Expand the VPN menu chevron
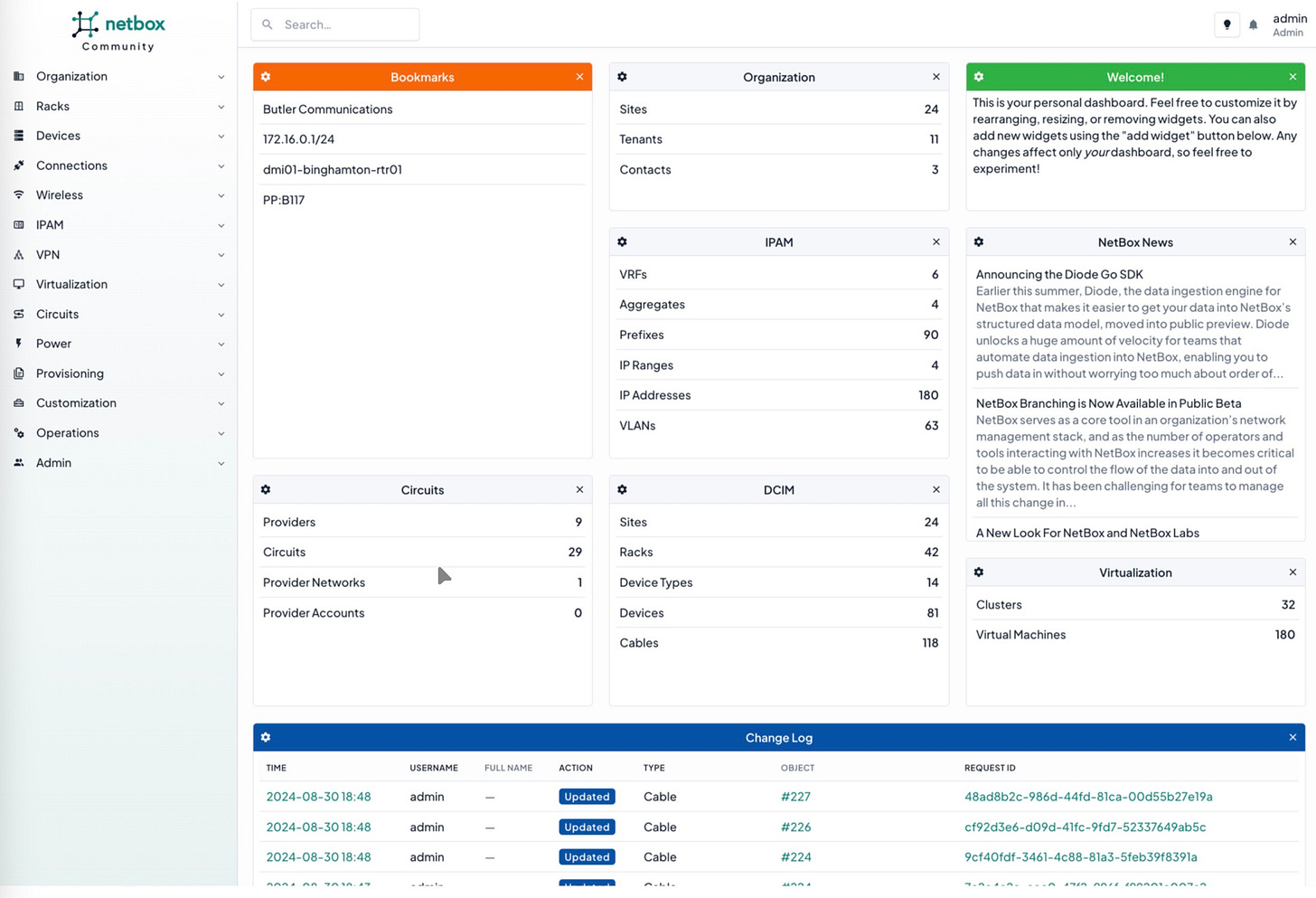 coord(221,255)
